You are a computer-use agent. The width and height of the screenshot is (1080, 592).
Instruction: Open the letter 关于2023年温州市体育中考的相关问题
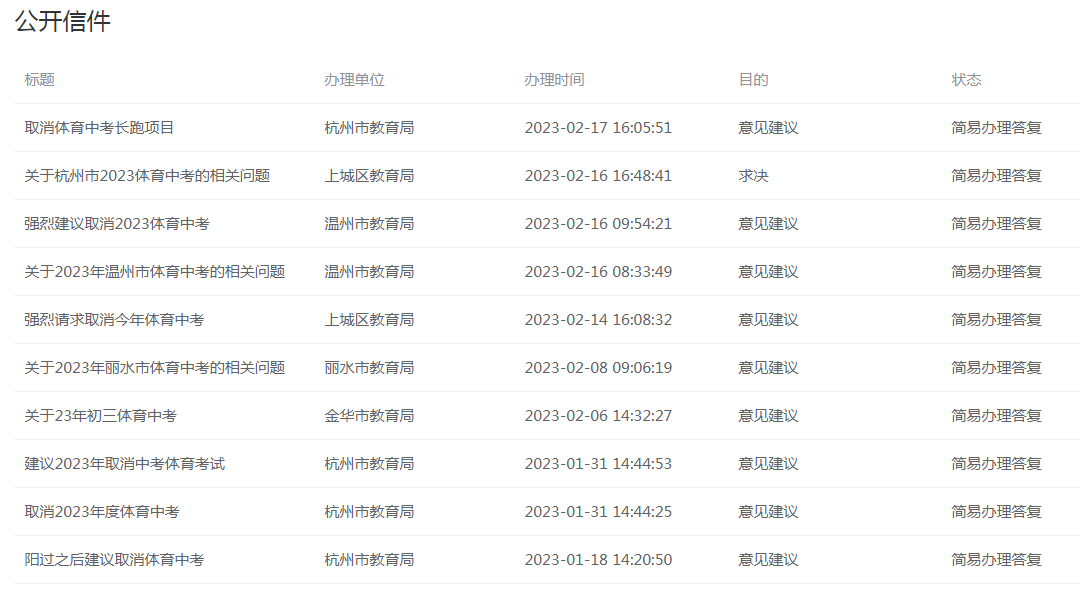155,272
